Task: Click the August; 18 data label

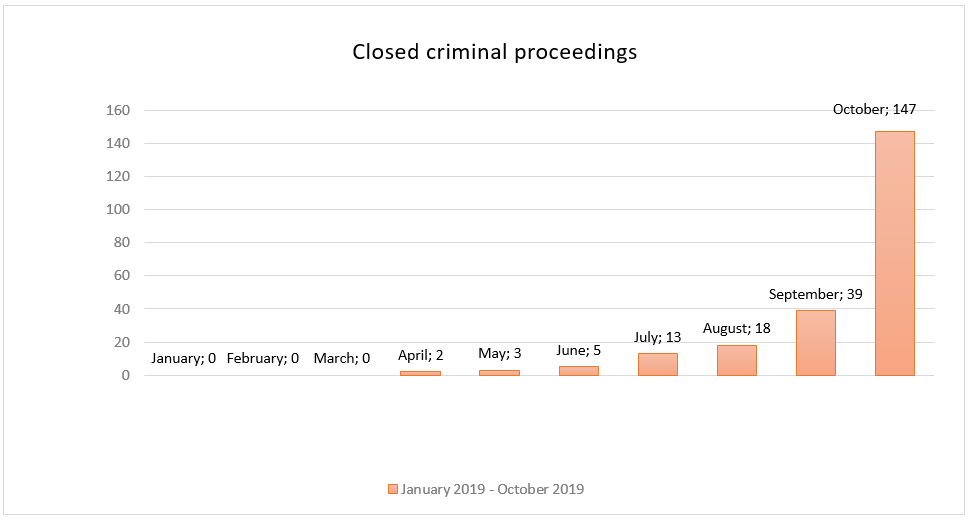Action: 736,329
